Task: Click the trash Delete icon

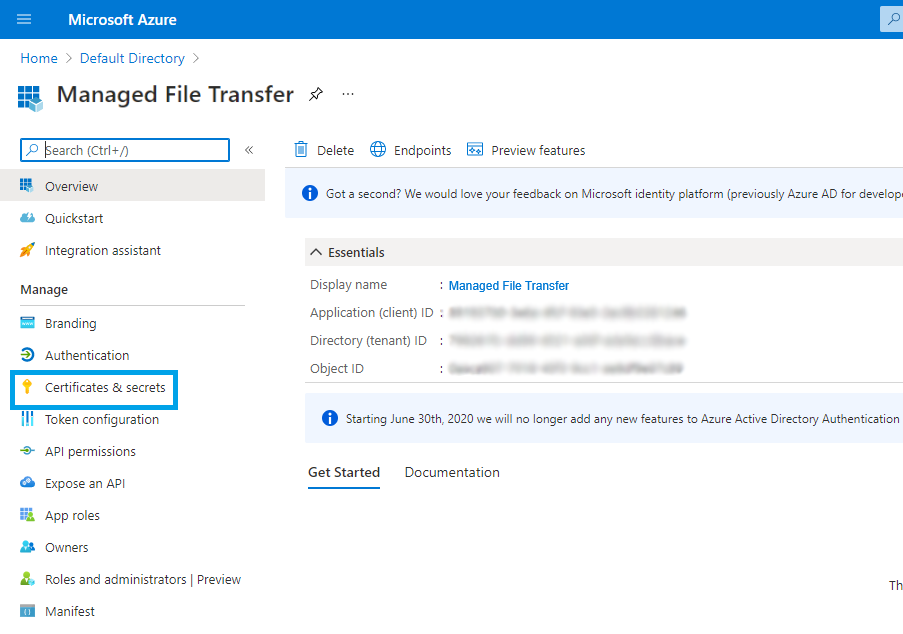Action: 301,150
